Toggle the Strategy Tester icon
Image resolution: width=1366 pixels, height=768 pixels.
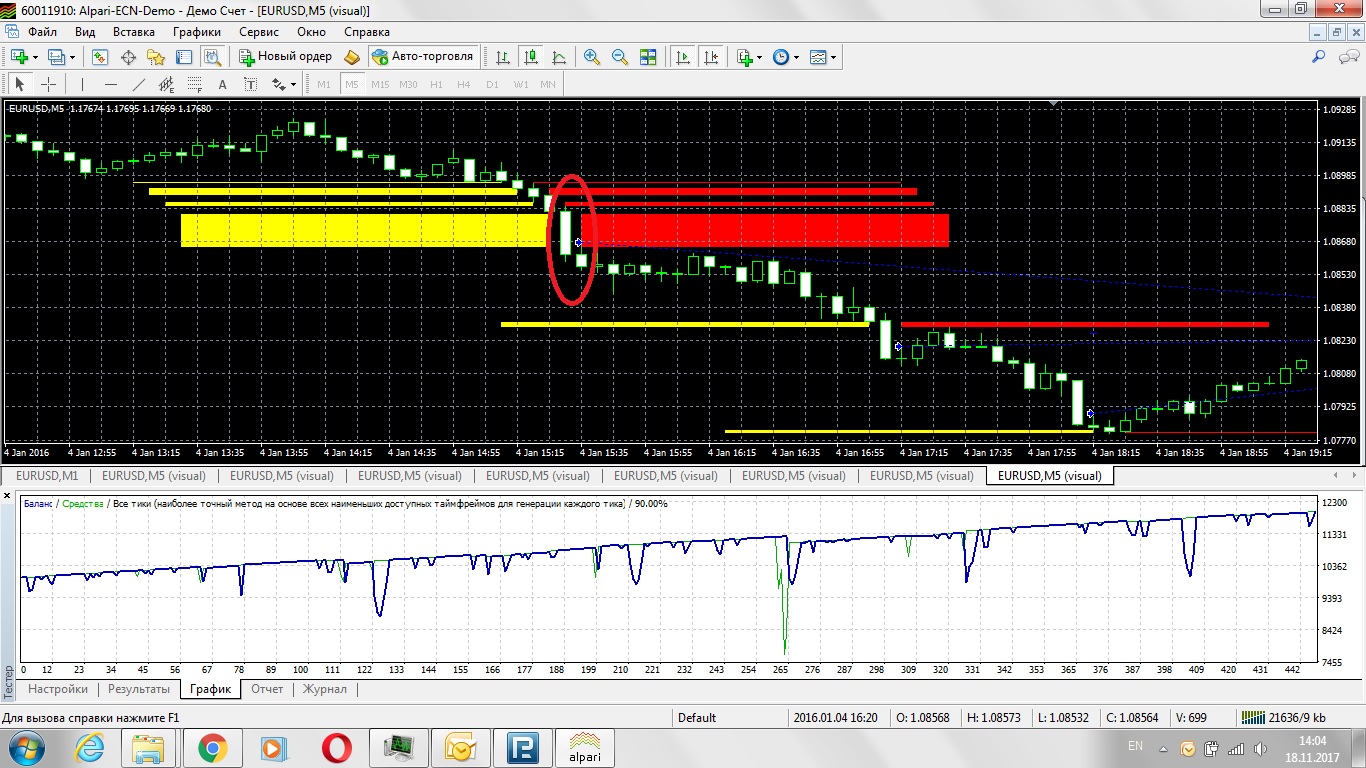[210, 57]
